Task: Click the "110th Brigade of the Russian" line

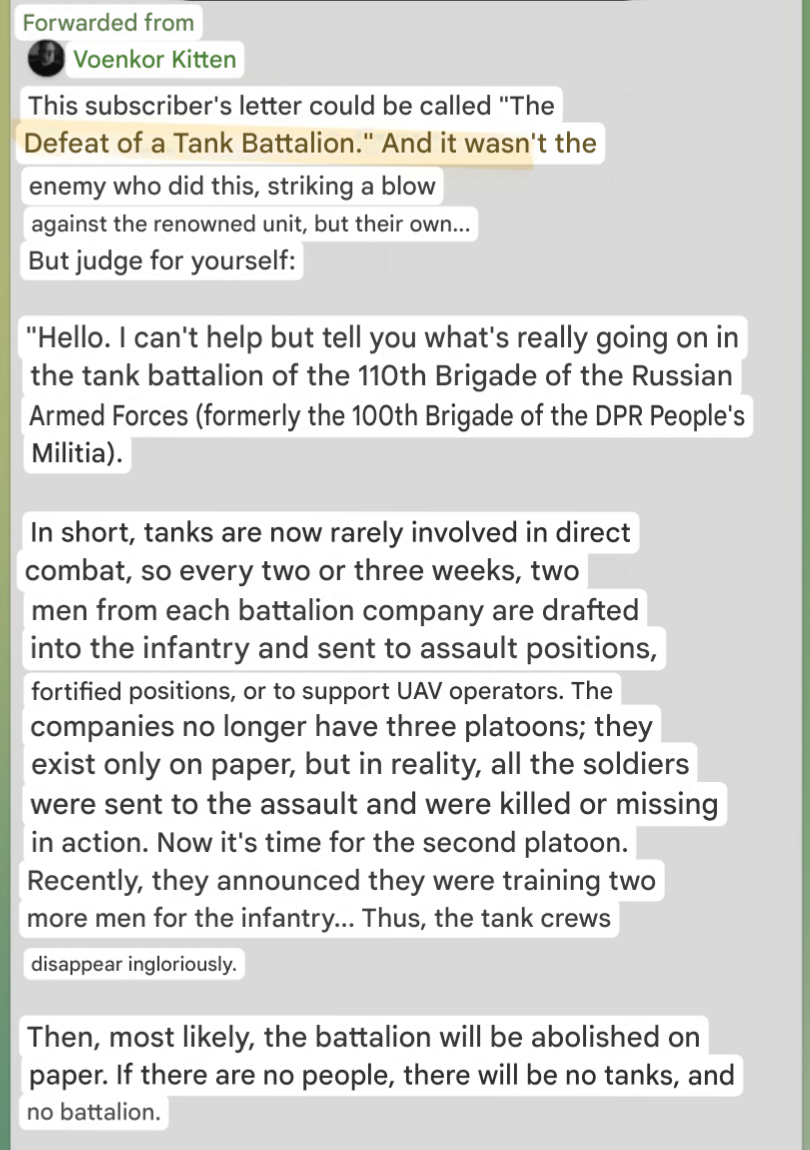Action: [x=381, y=376]
